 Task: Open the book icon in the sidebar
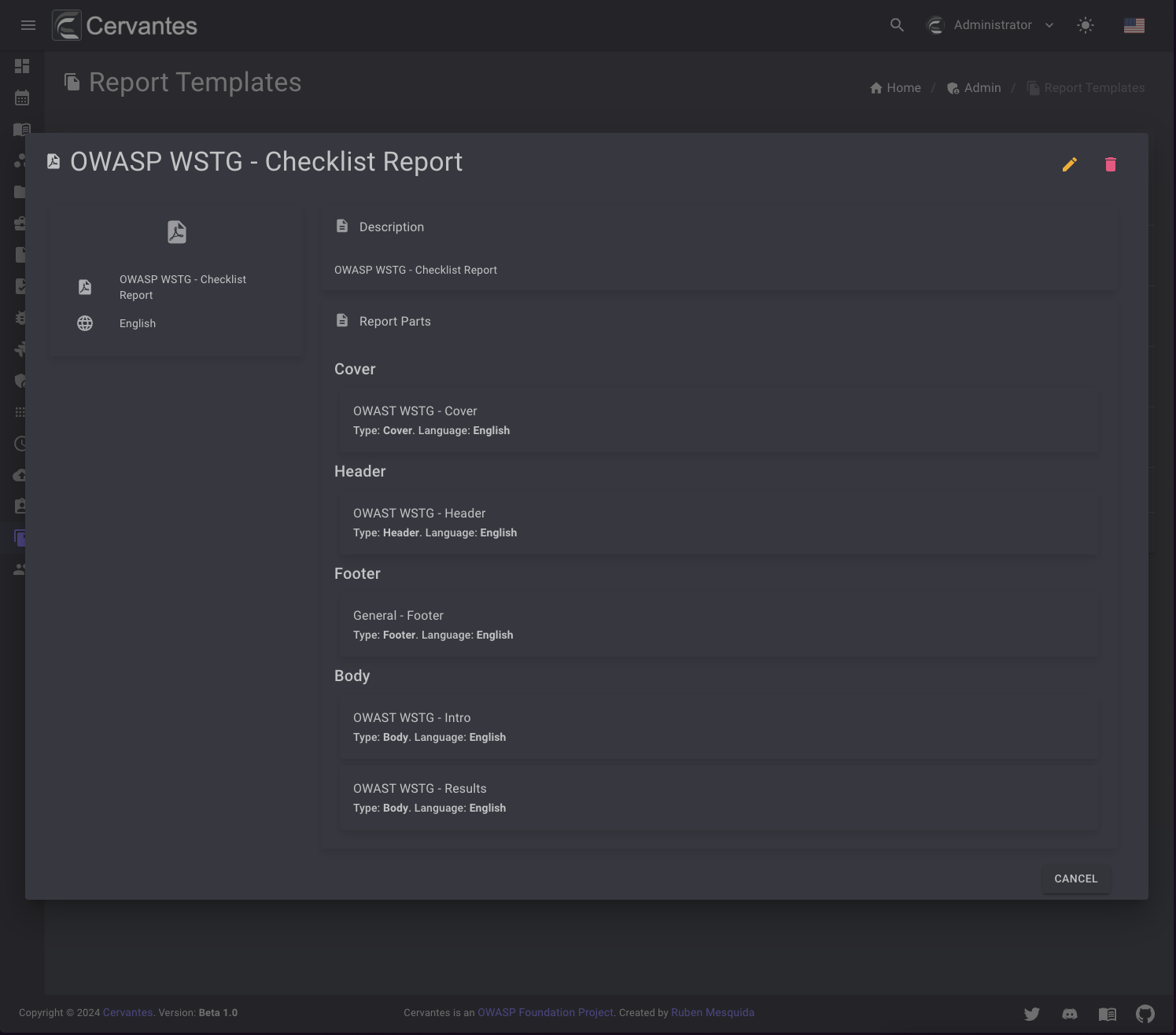22,129
